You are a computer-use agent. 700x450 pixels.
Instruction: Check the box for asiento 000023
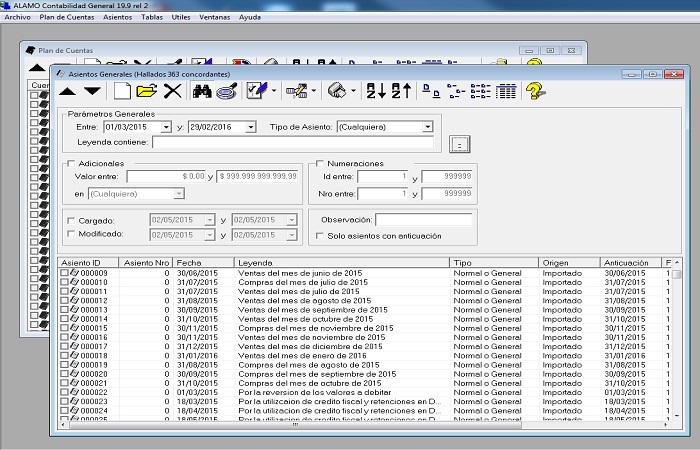click(64, 401)
